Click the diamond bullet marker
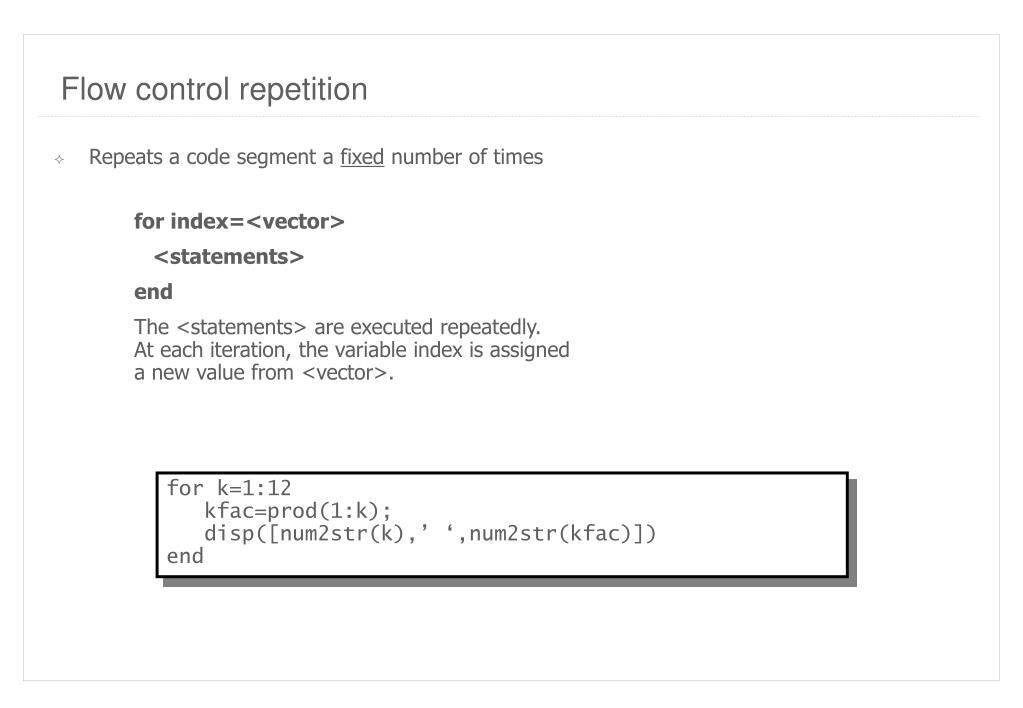Screen dimensions: 1023x708 (x=59, y=159)
